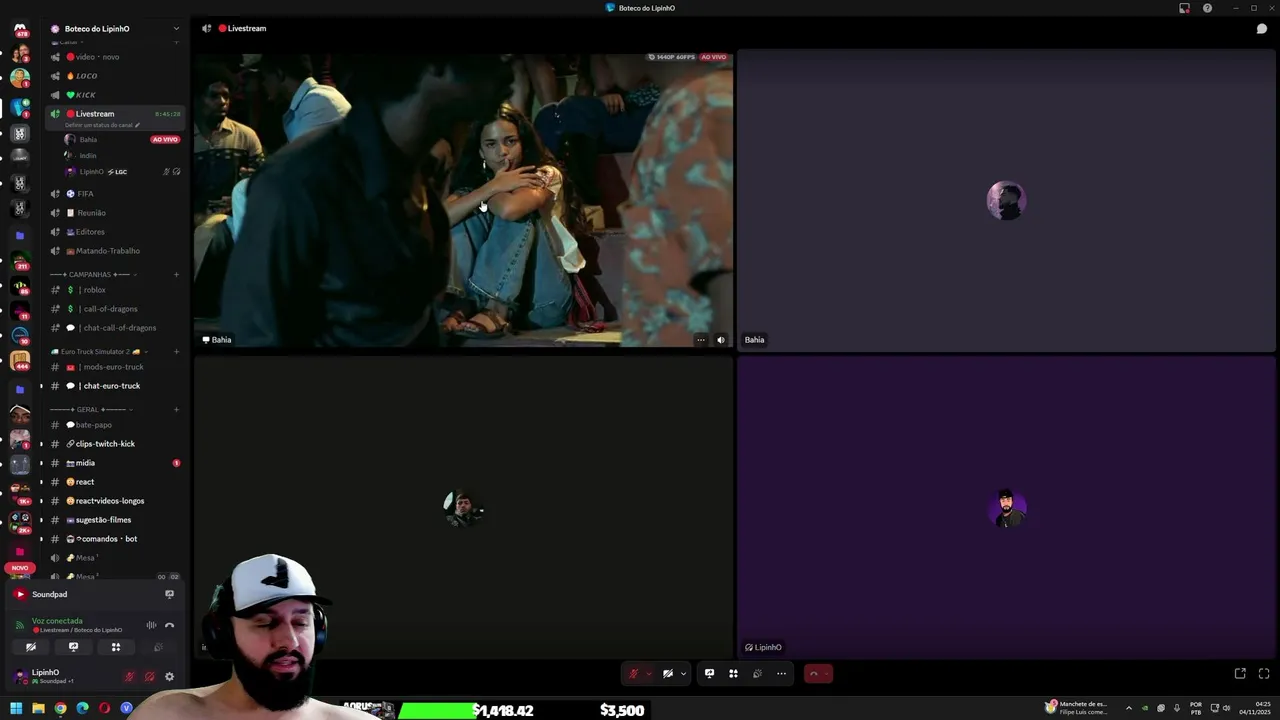Screen dimensions: 1280x720
Task: Open Bahia's stream options three-dot menu
Action: point(701,340)
